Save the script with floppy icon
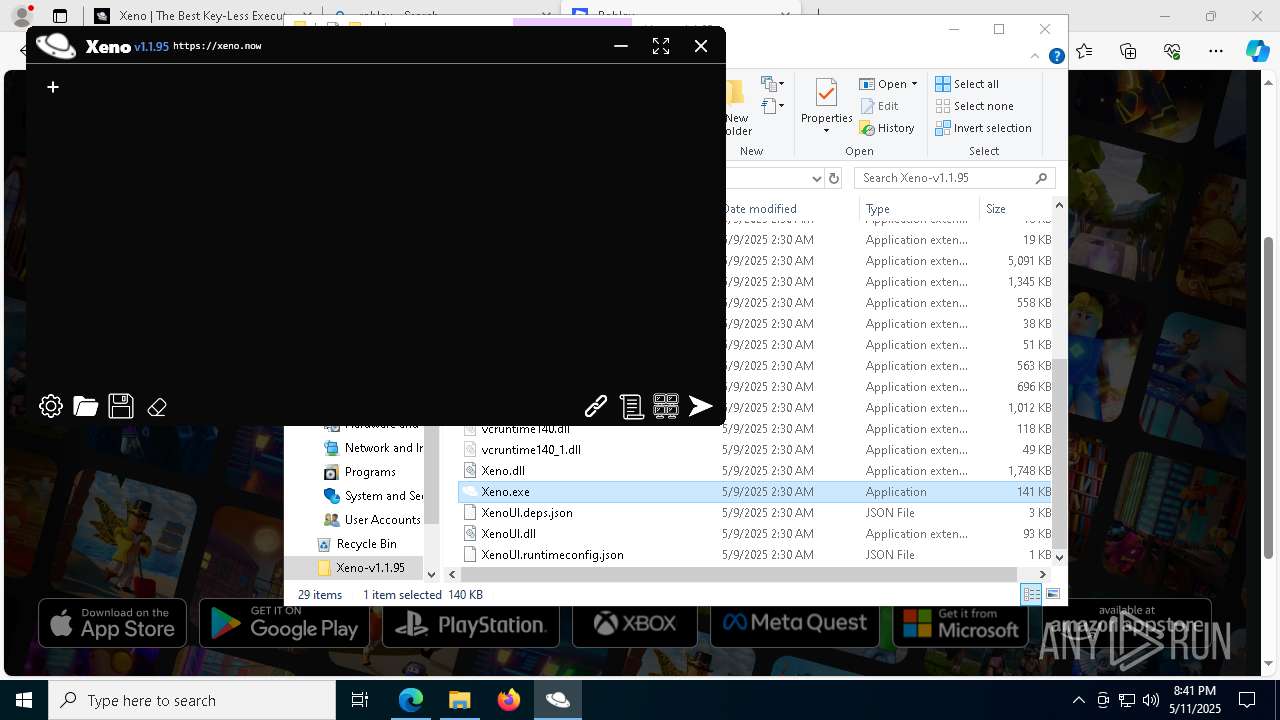This screenshot has width=1280, height=720. coord(121,406)
